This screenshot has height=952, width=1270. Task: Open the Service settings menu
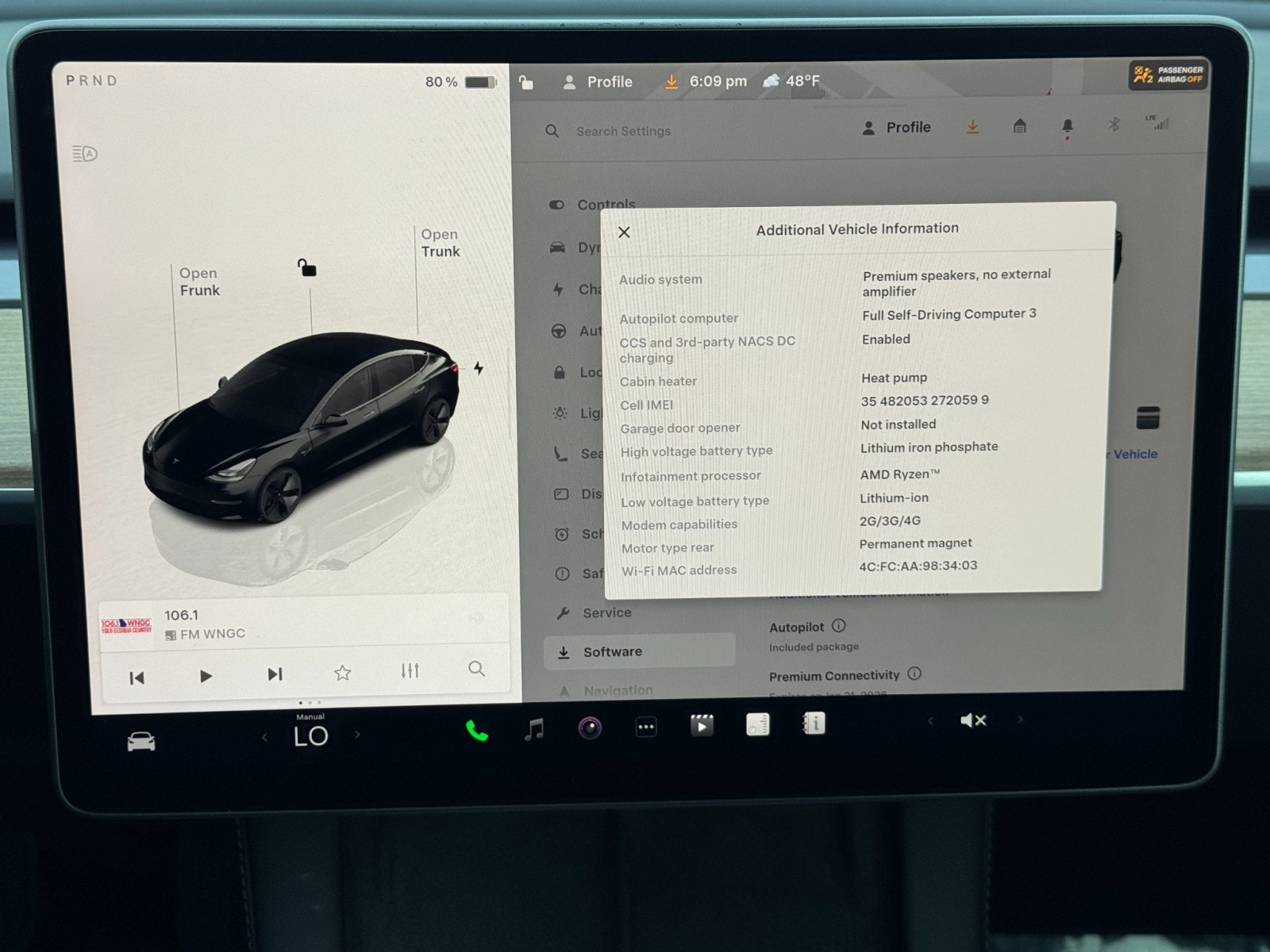(606, 612)
